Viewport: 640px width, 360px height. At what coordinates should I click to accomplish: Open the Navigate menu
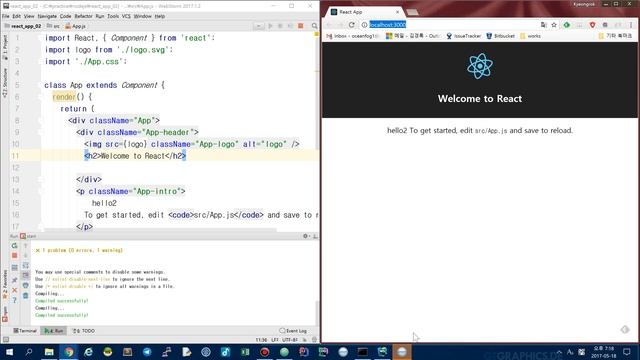click(47, 16)
